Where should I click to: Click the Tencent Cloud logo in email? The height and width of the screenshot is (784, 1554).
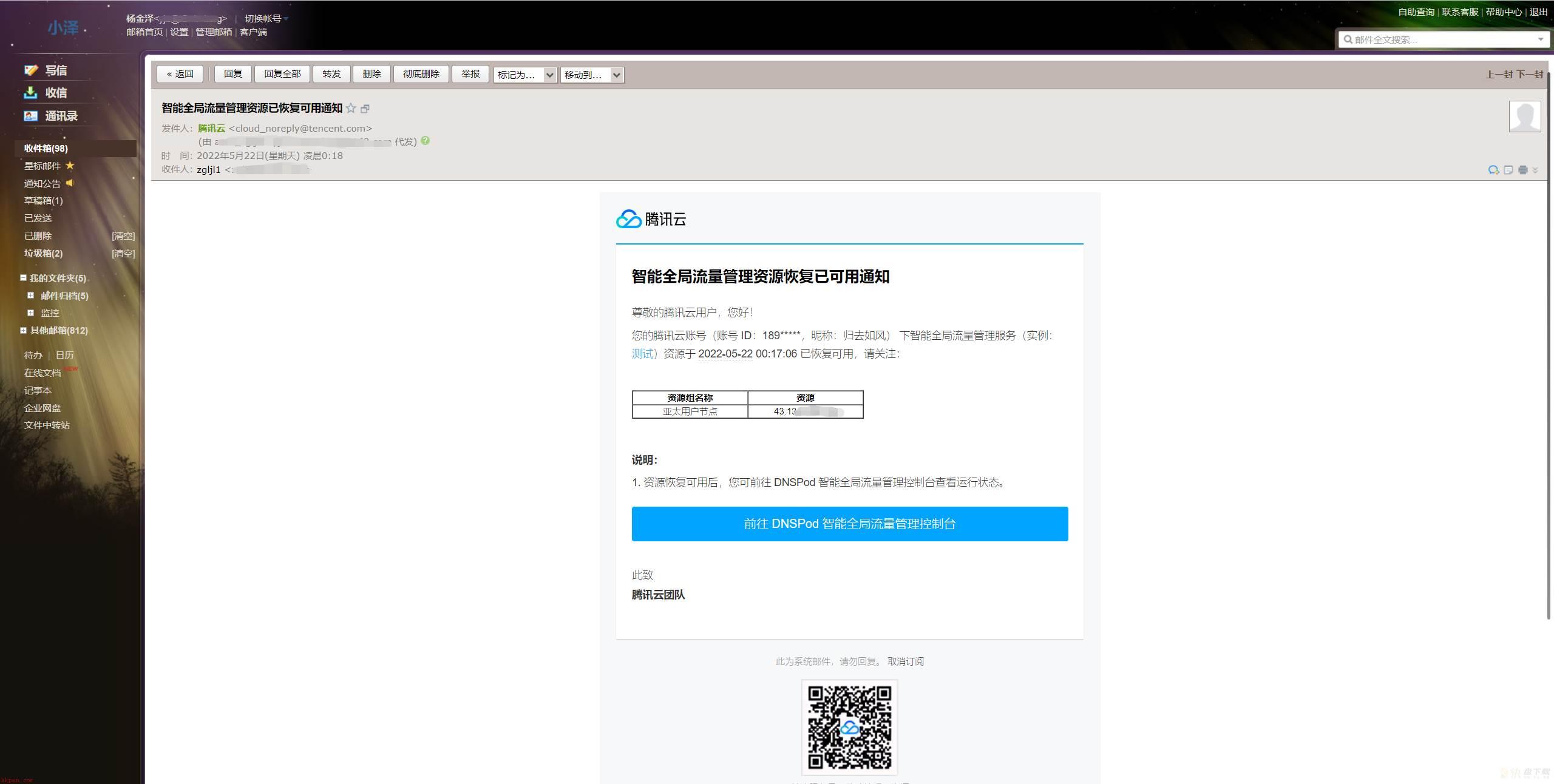pyautogui.click(x=651, y=219)
